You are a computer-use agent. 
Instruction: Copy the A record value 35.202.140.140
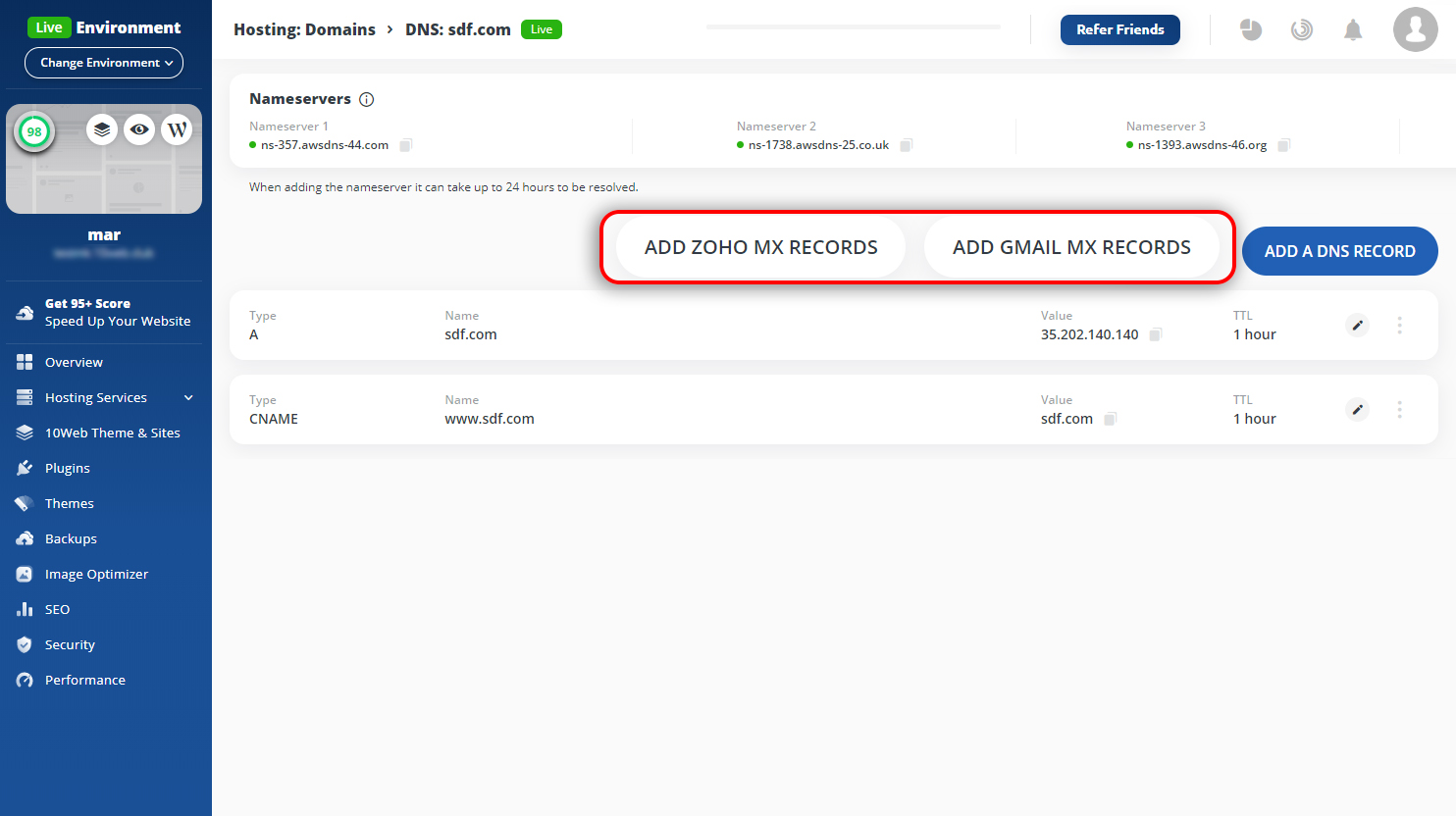point(1156,334)
